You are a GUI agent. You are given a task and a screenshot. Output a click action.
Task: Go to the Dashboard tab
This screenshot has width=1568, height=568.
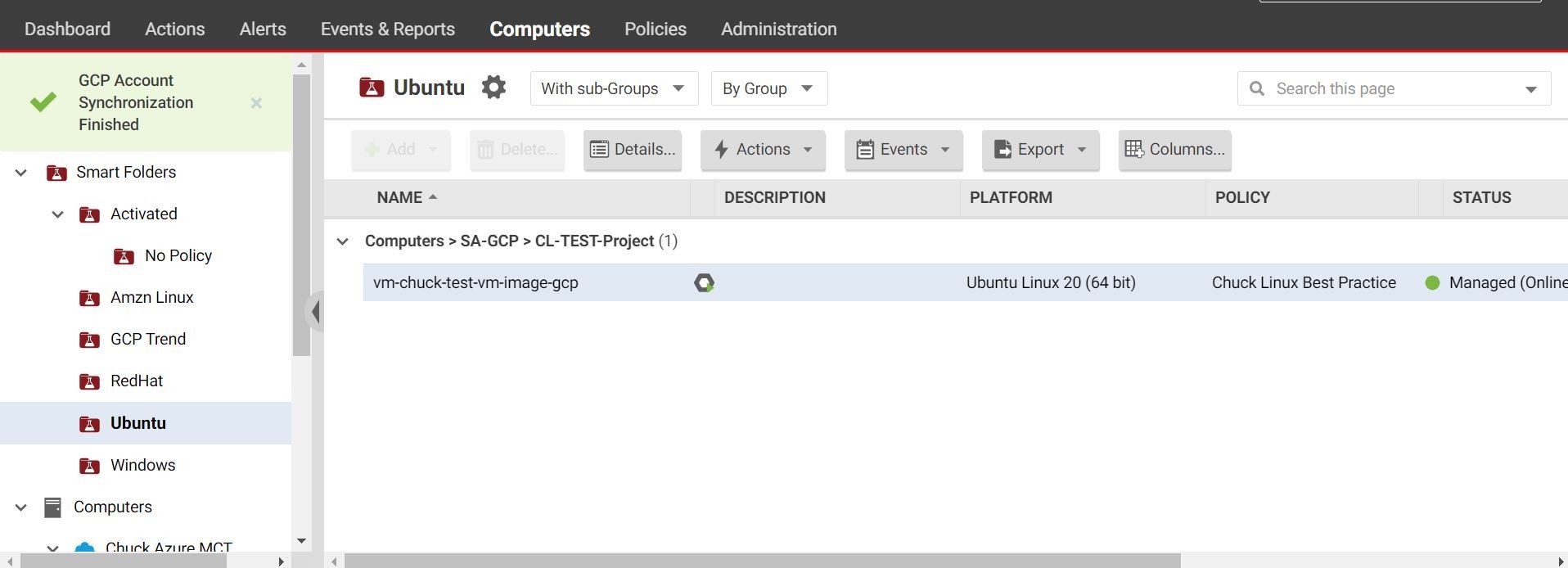pyautogui.click(x=67, y=29)
